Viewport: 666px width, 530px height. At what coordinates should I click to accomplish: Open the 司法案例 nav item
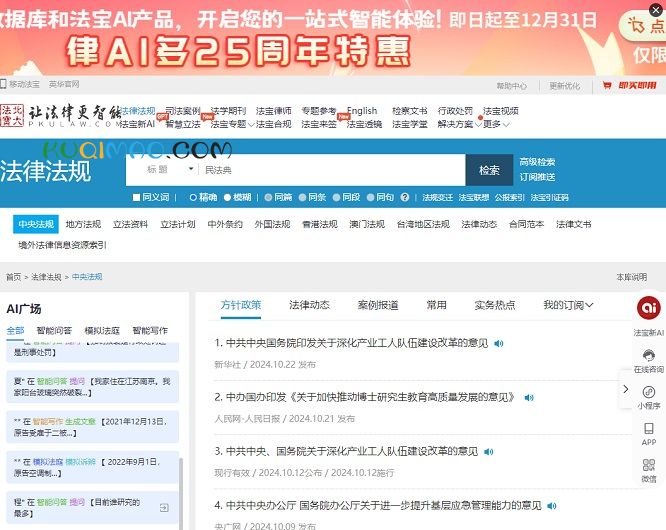pyautogui.click(x=183, y=111)
